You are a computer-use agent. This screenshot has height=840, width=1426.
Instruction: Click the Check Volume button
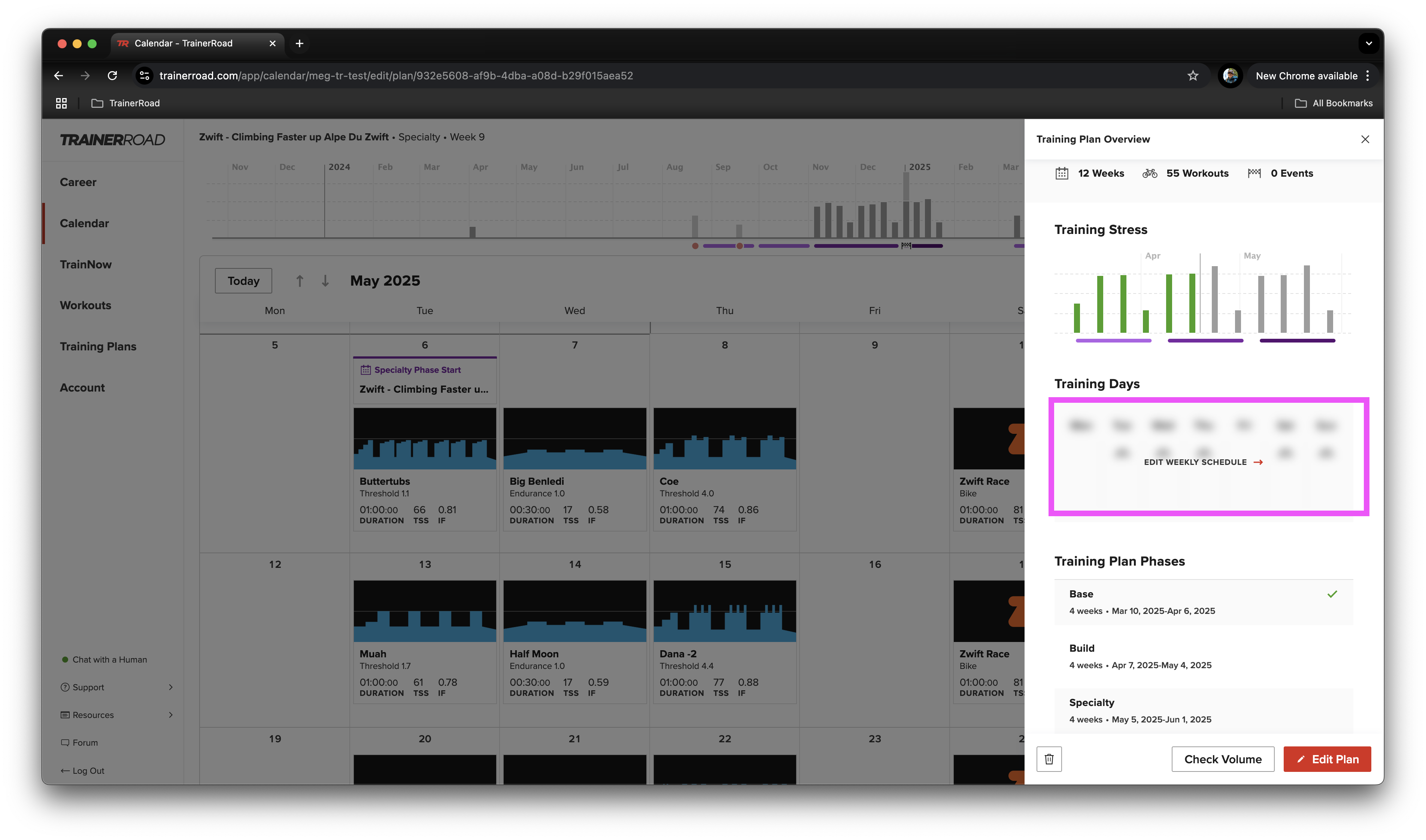(x=1222, y=759)
